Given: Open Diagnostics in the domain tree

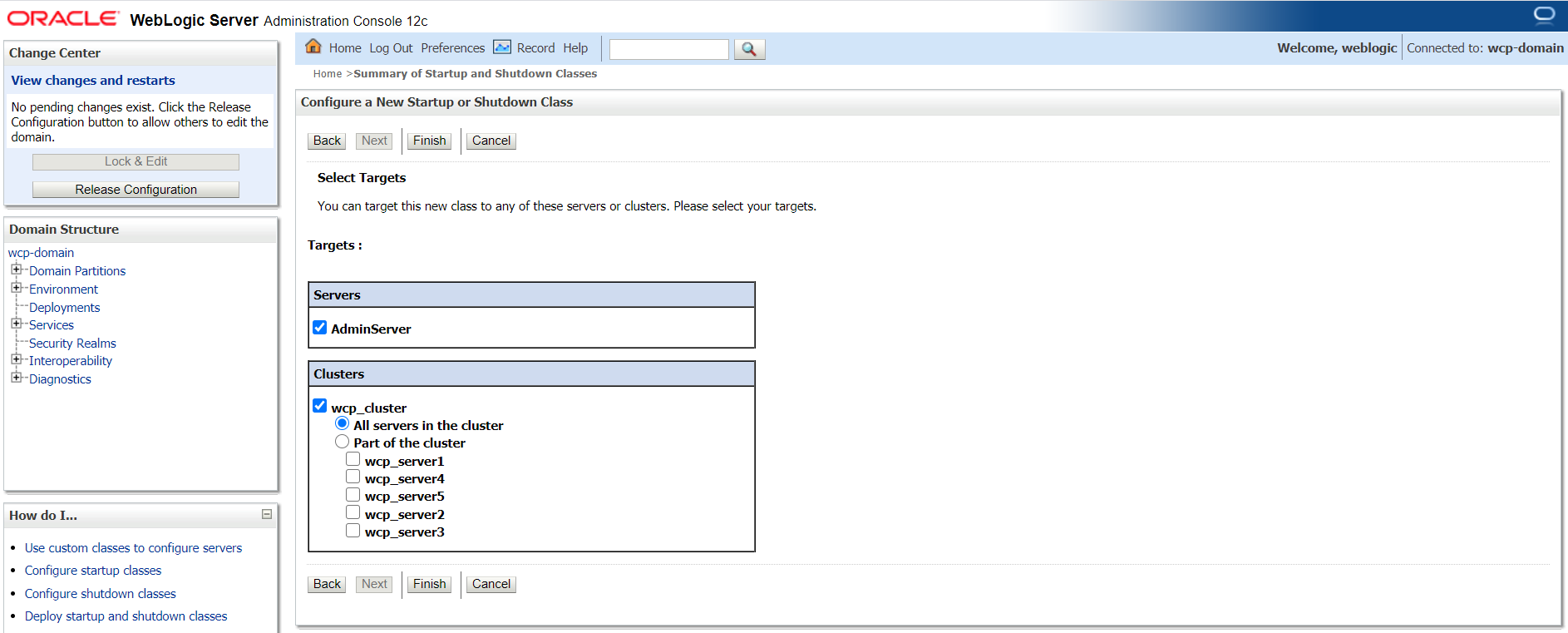Looking at the screenshot, I should [x=60, y=379].
